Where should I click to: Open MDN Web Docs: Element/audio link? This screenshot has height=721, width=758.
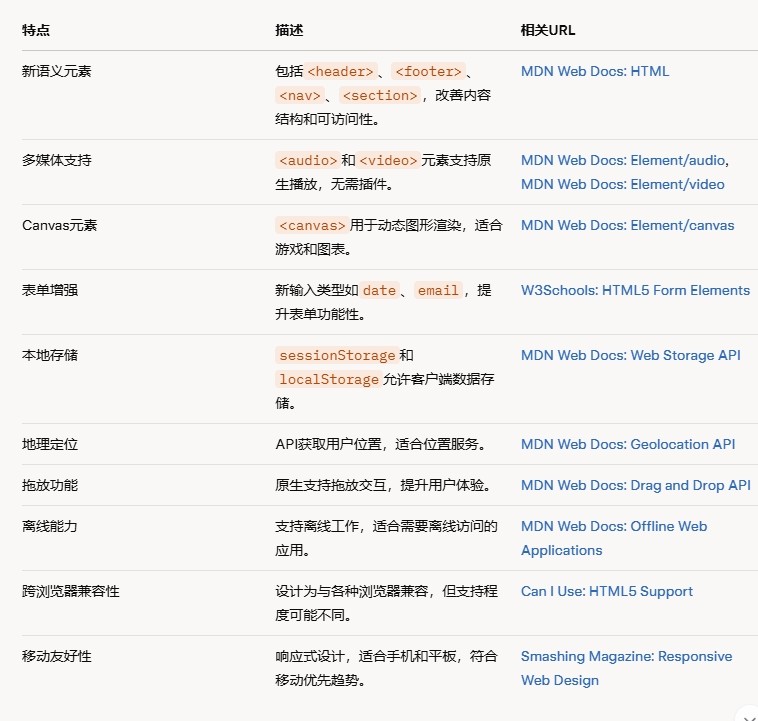point(625,160)
